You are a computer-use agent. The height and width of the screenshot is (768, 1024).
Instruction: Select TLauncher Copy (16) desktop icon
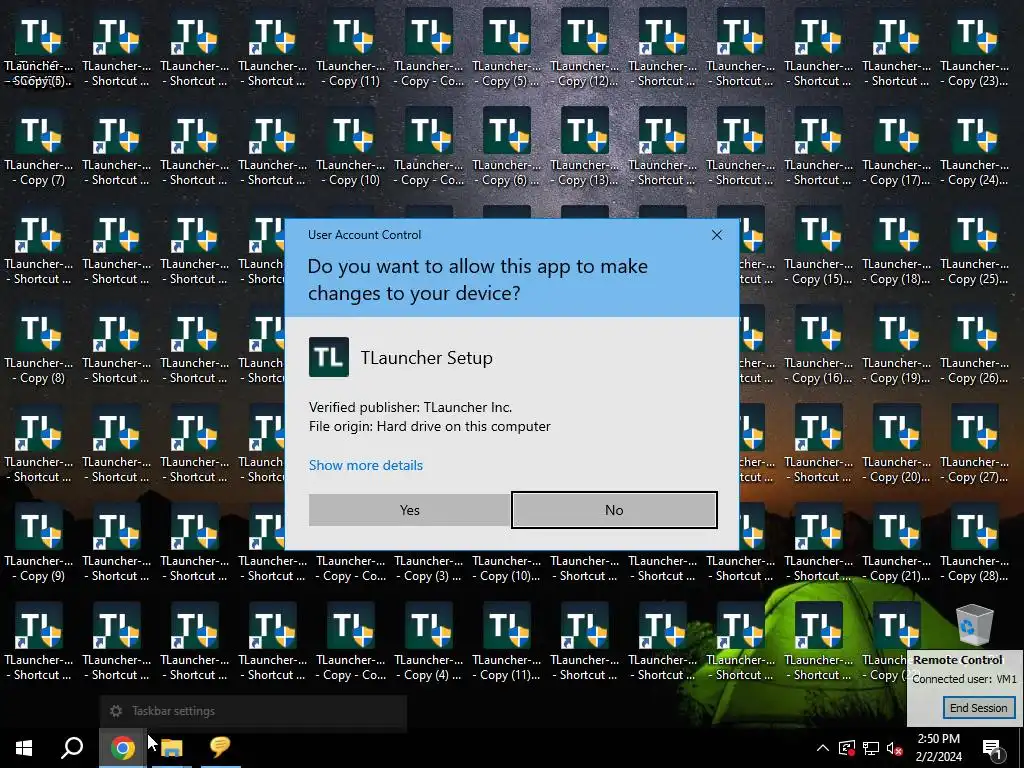[x=818, y=346]
